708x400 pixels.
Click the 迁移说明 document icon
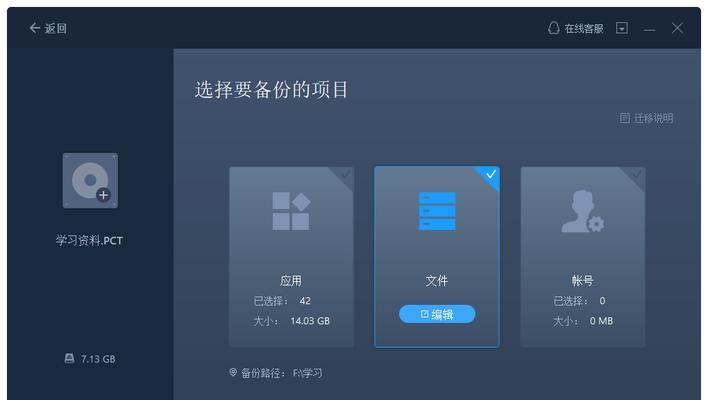[624, 118]
